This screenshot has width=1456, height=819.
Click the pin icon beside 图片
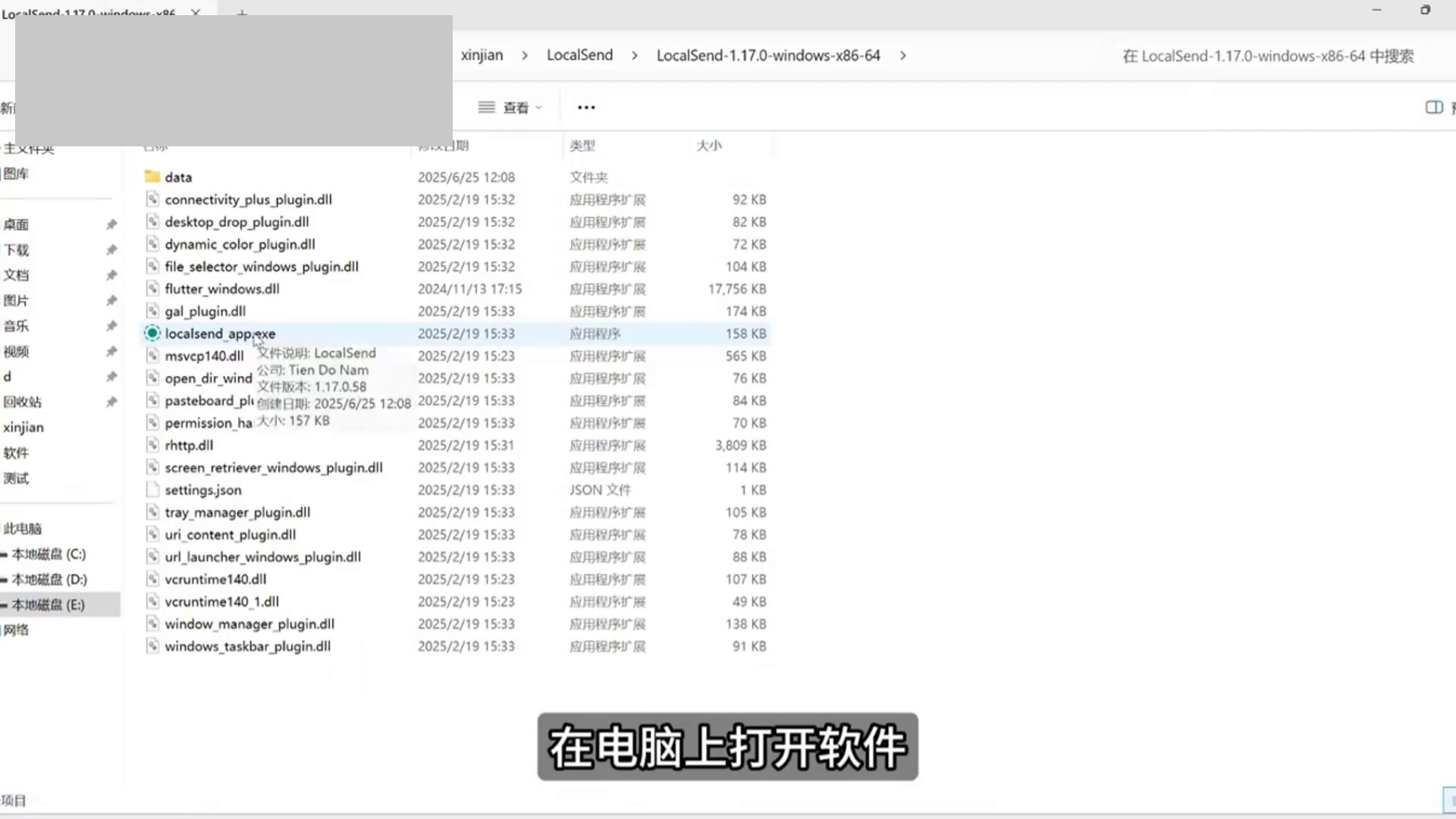click(111, 301)
